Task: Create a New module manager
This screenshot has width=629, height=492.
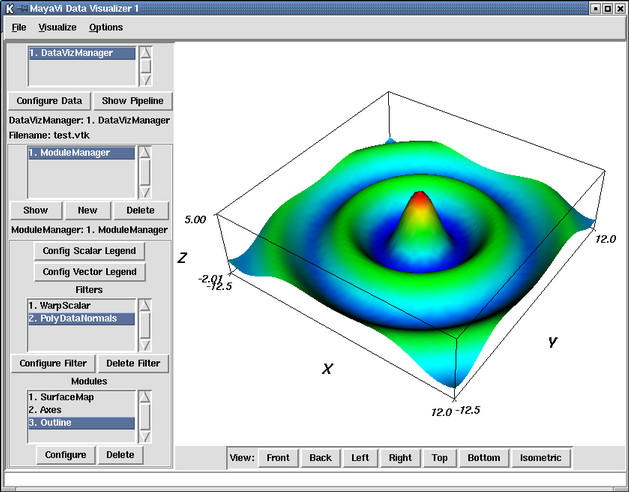Action: 87,210
